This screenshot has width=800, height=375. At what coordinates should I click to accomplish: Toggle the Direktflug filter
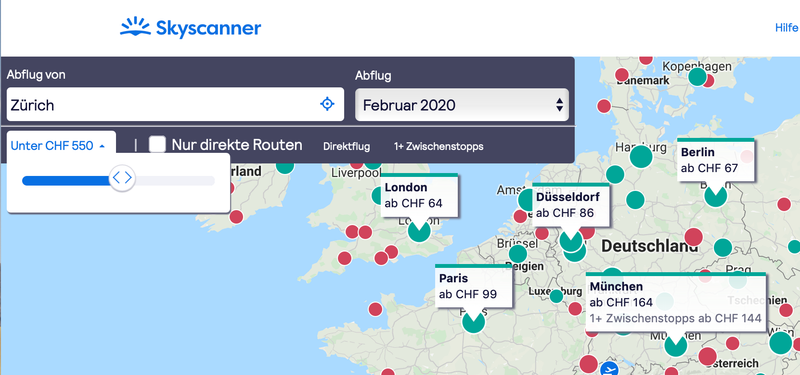click(346, 147)
